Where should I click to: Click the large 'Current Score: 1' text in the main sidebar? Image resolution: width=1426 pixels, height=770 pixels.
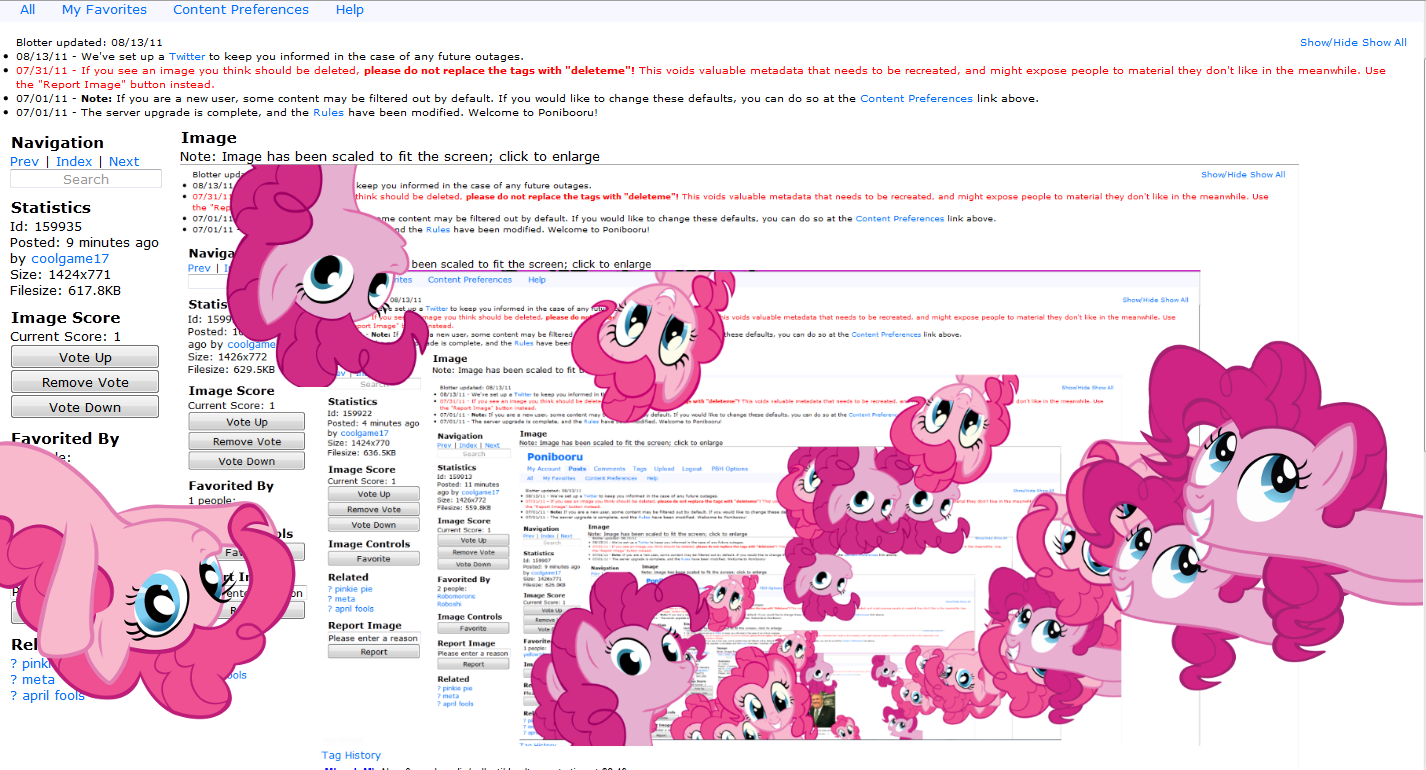pyautogui.click(x=65, y=336)
